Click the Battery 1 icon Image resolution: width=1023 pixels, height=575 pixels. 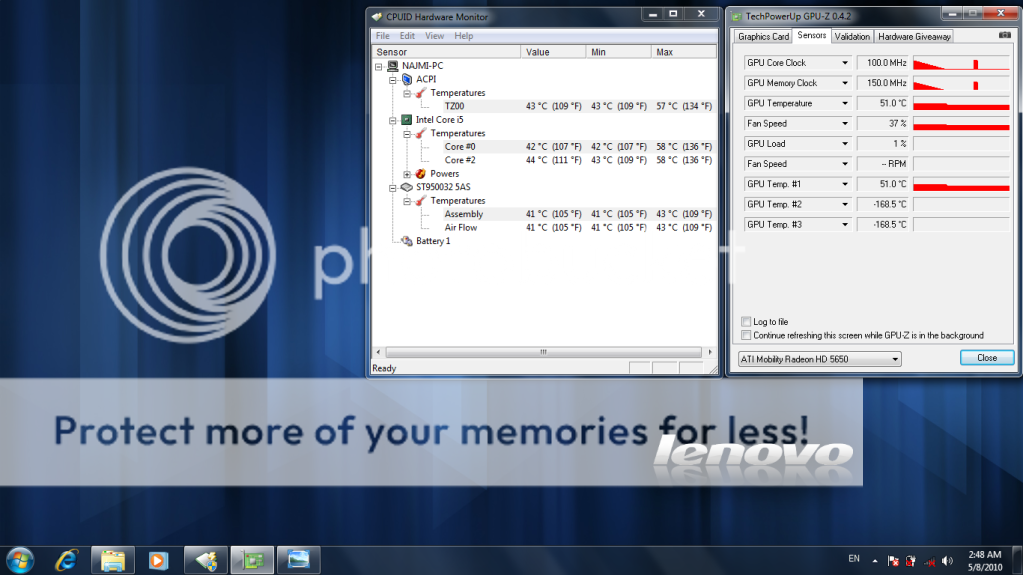(407, 241)
